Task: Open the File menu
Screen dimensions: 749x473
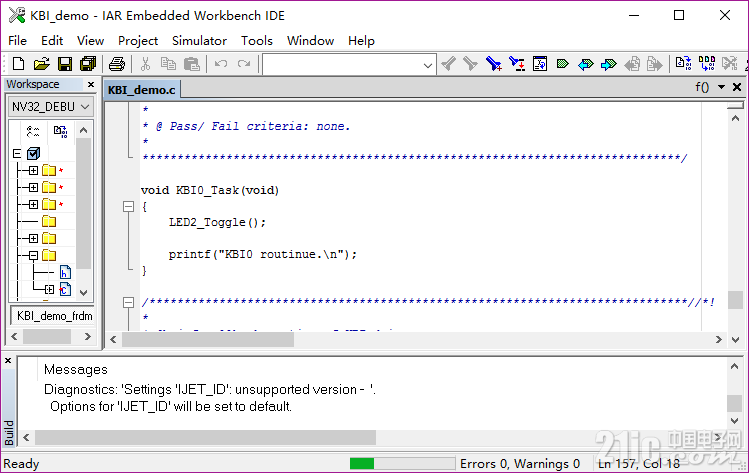Action: click(18, 41)
